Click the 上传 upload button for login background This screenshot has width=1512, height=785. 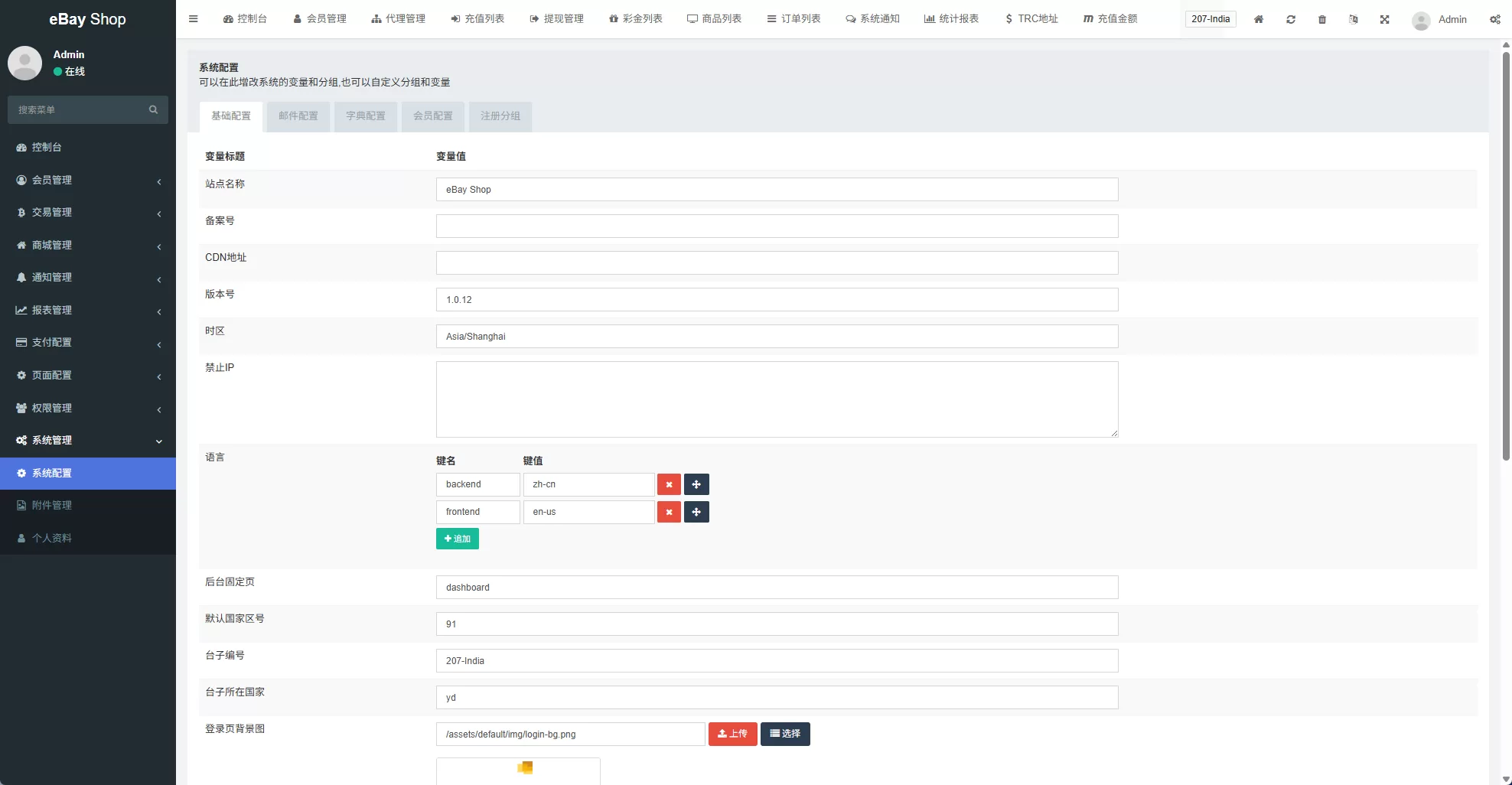(732, 734)
